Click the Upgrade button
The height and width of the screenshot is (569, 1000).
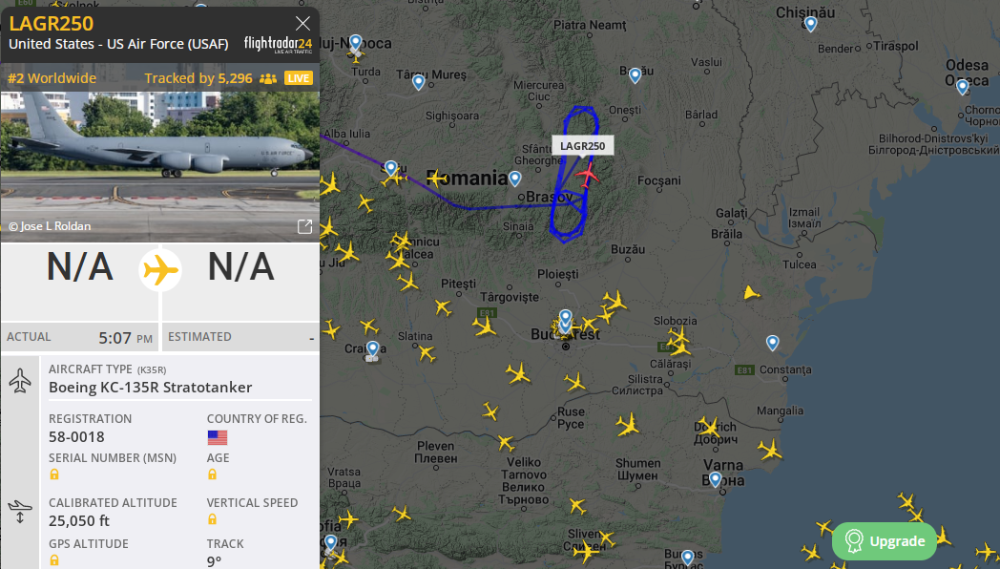click(885, 542)
